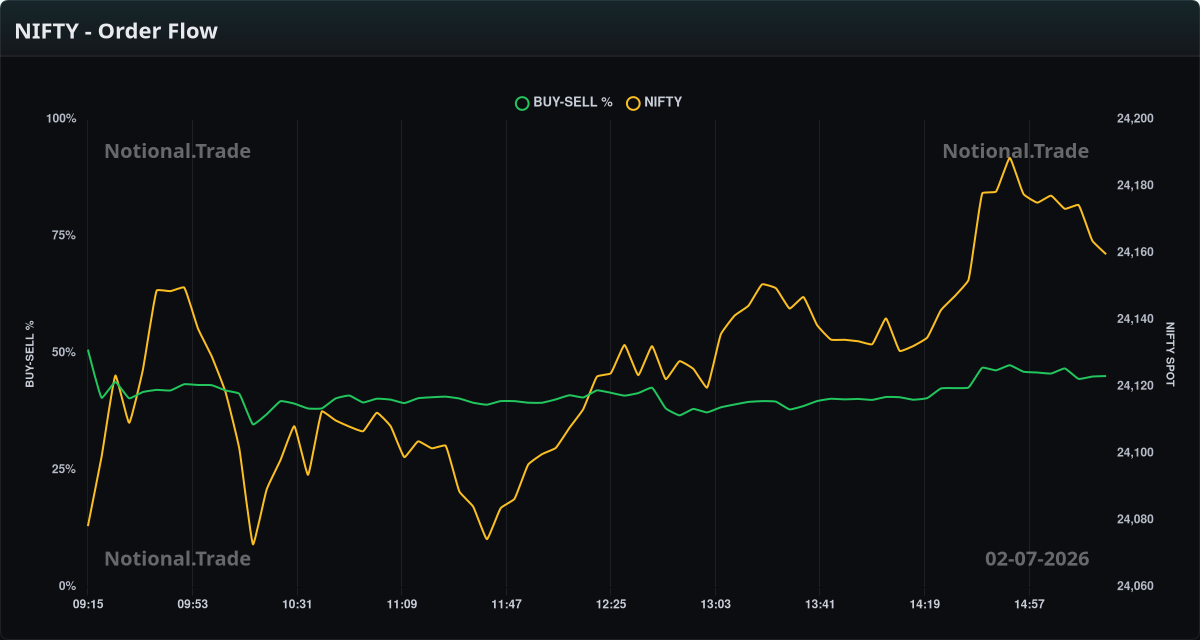Toggle the NIFTY legend series

coord(654,102)
